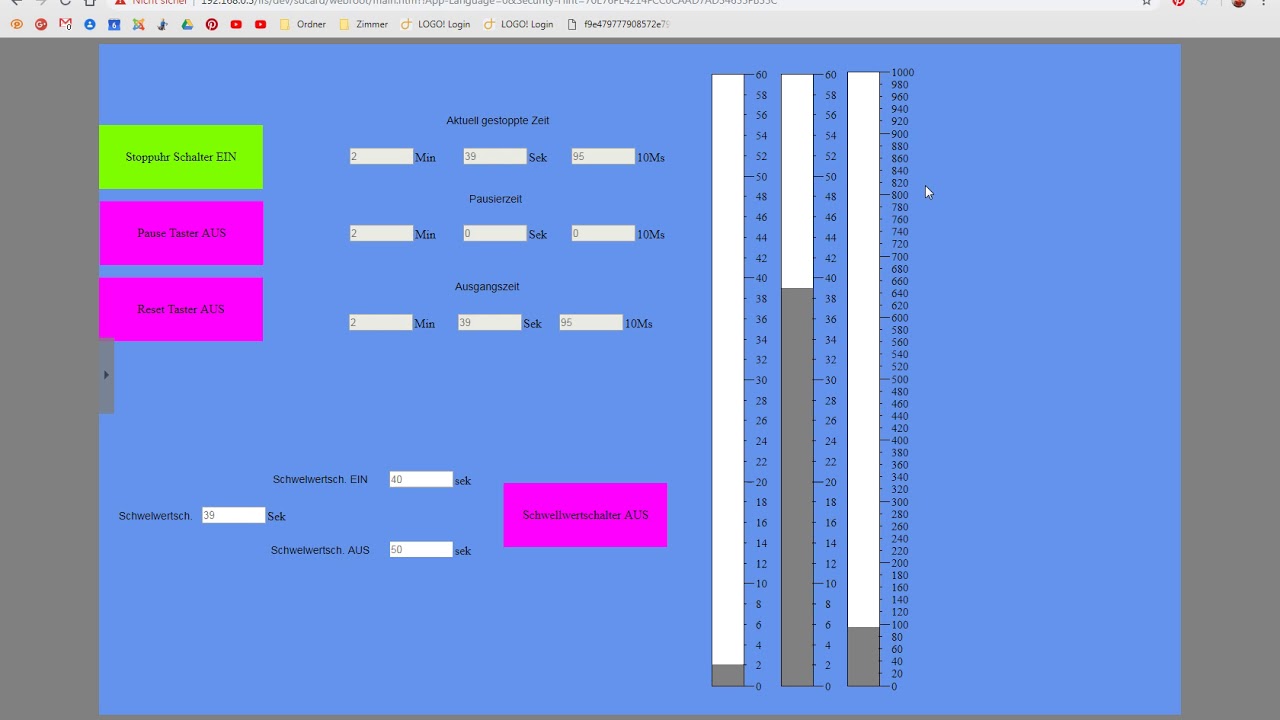
Task: Click the Schwelwertsch. AUS label
Action: [320, 550]
